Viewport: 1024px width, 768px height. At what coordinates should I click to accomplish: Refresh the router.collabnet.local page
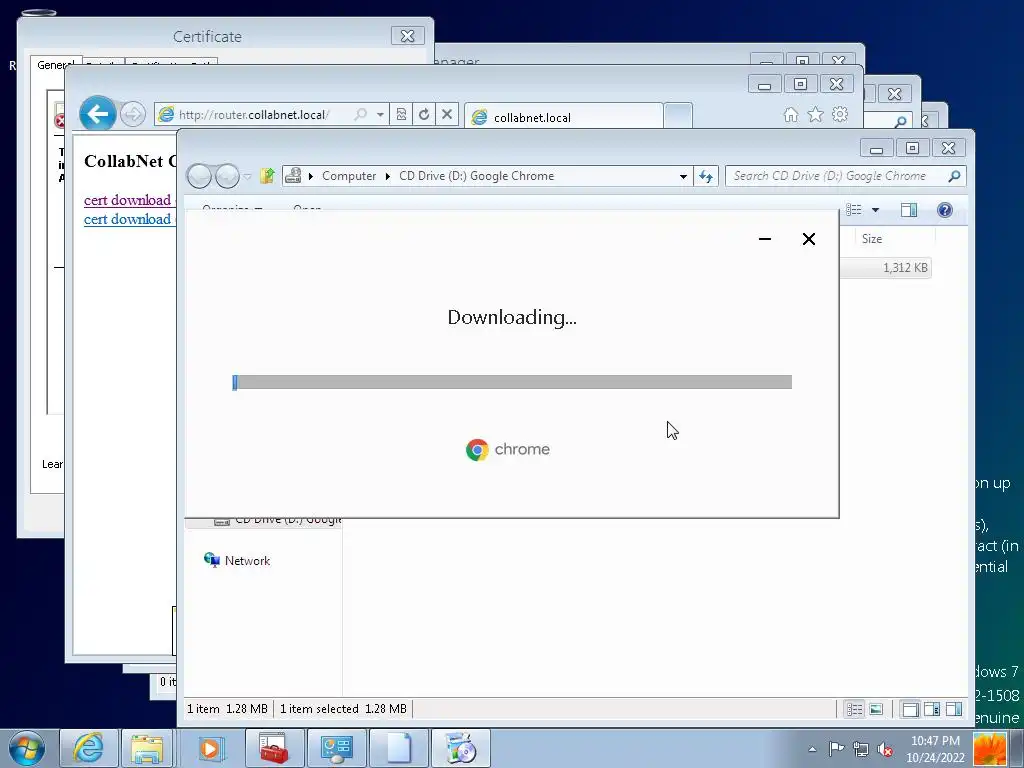(x=424, y=114)
